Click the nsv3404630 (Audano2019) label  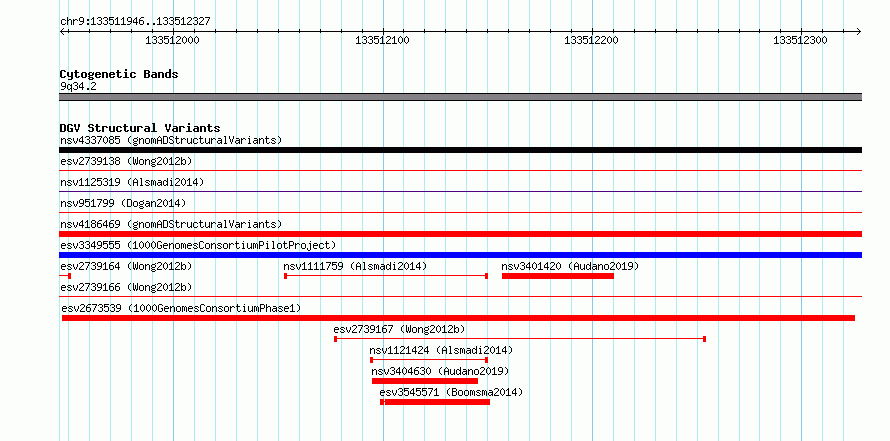pos(440,371)
